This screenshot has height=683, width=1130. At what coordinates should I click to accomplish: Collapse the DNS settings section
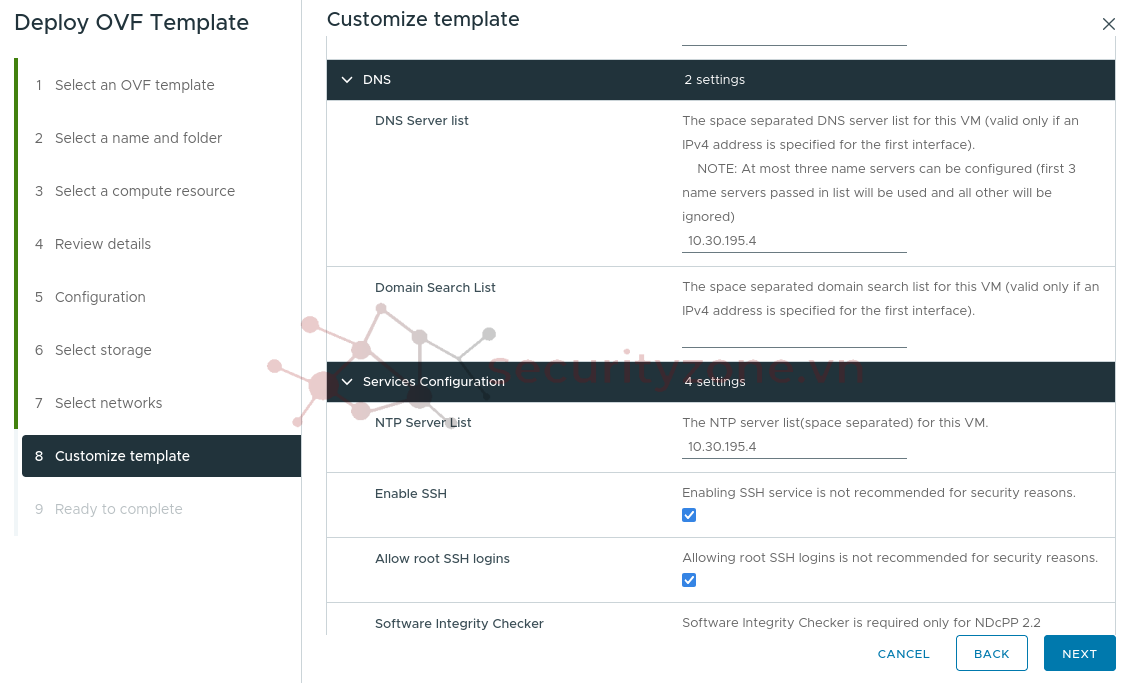[x=347, y=80]
